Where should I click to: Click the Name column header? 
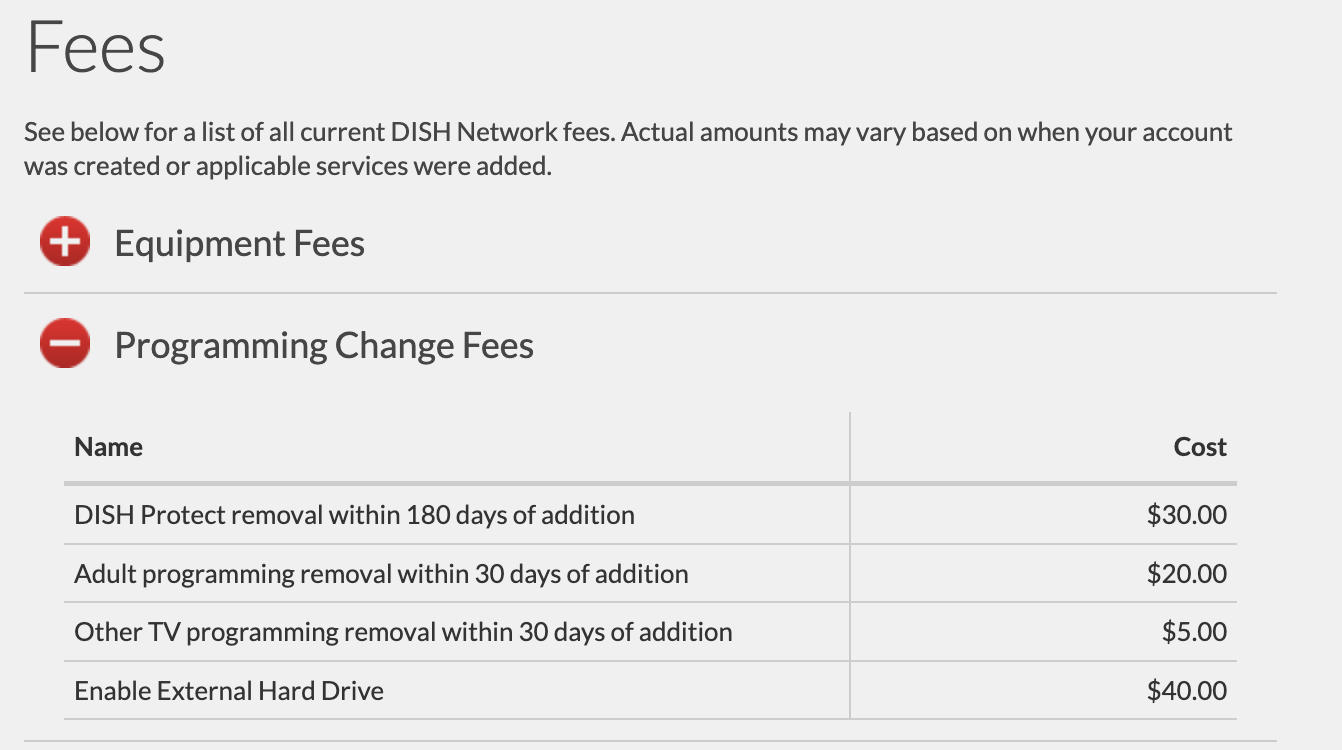pos(109,447)
